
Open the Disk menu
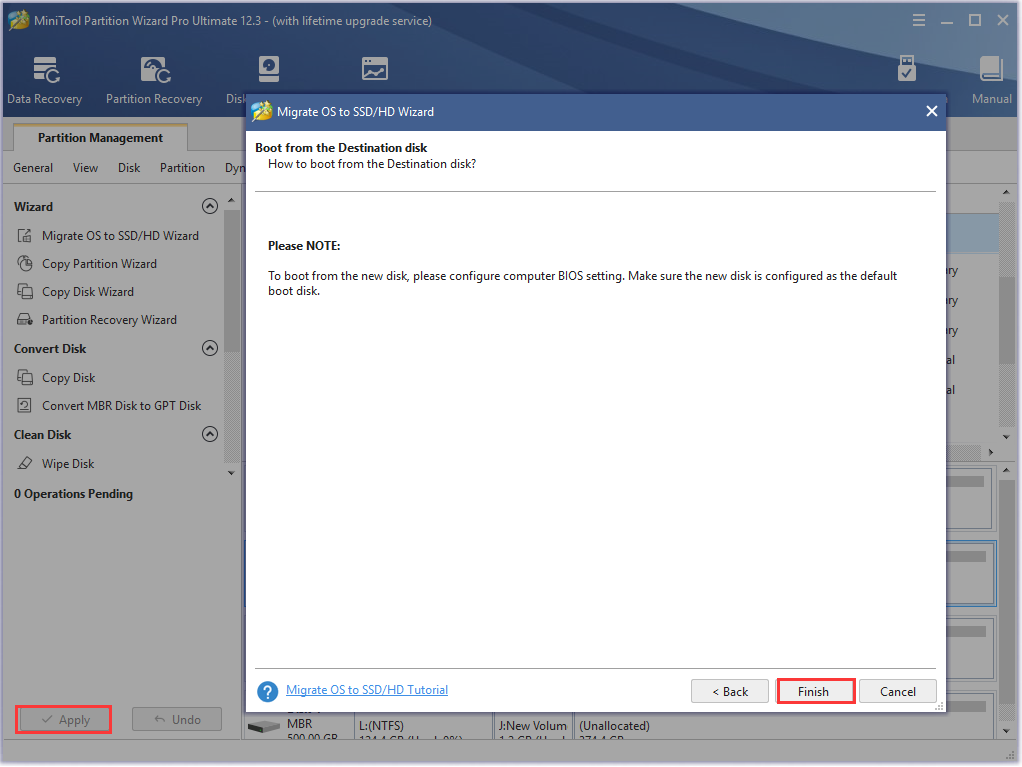point(129,168)
